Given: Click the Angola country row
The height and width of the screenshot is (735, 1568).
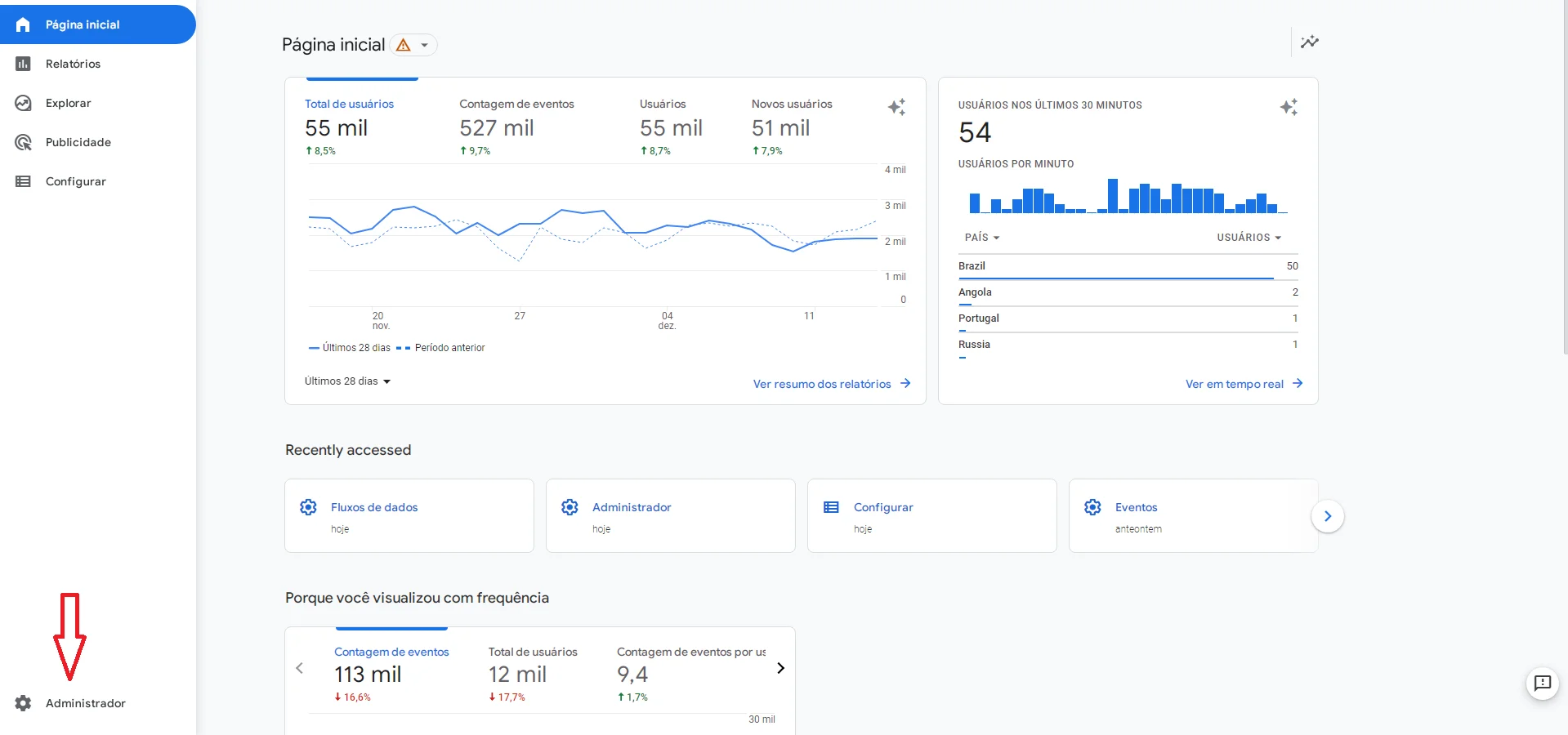Looking at the screenshot, I should tap(1128, 292).
